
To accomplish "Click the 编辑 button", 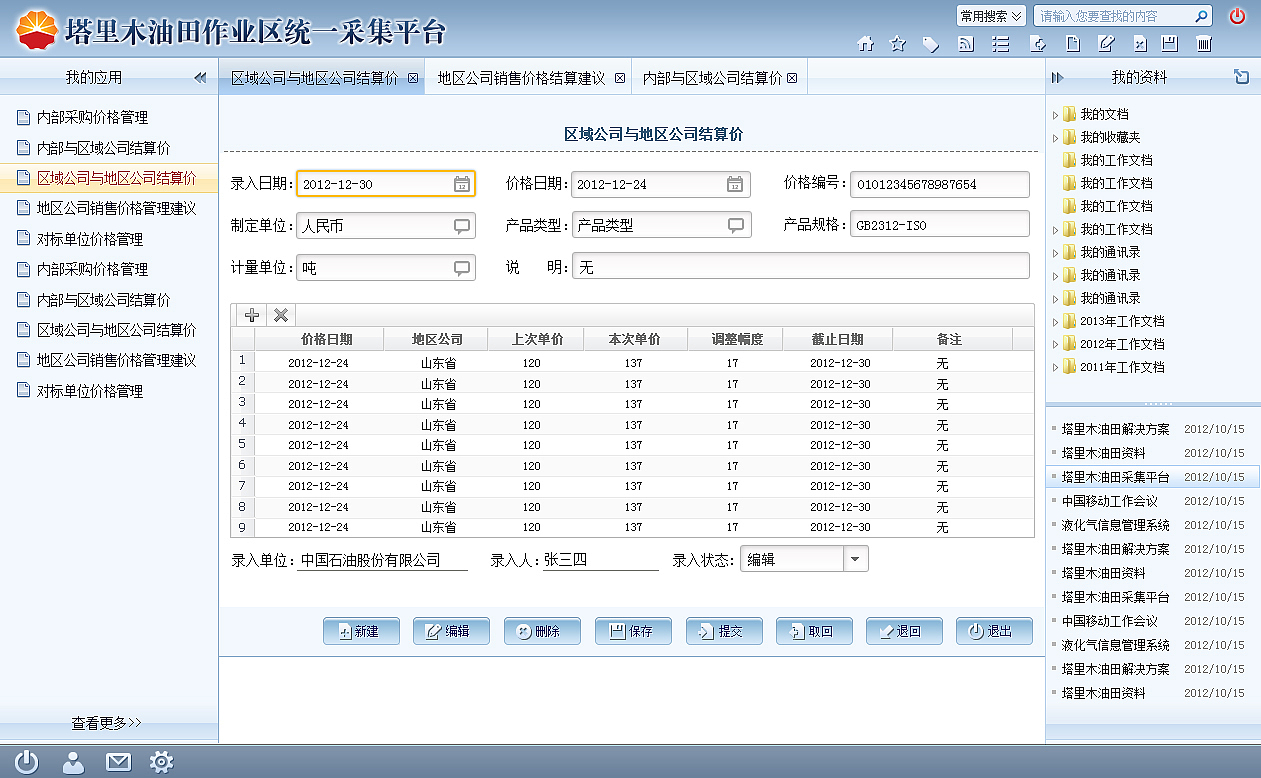I will click(x=451, y=631).
